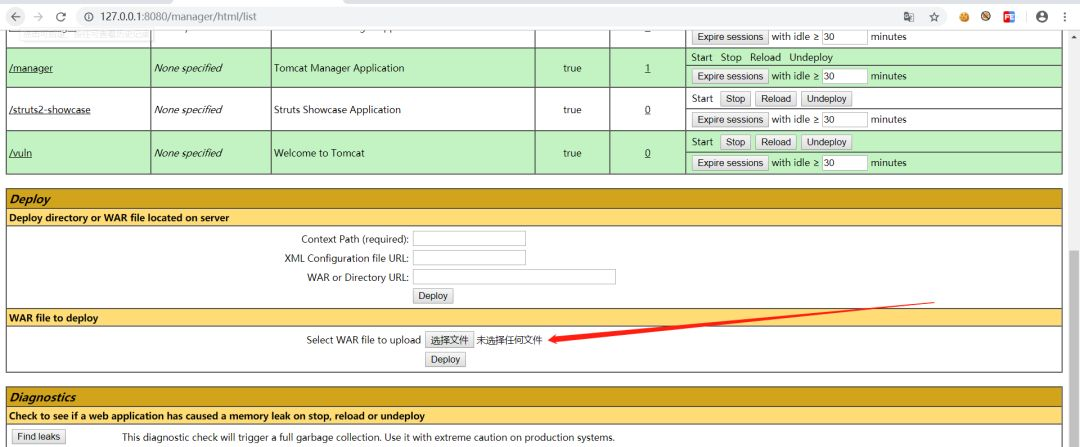Expire sessions for /vuln
Image resolution: width=1080 pixels, height=447 pixels.
[x=730, y=163]
